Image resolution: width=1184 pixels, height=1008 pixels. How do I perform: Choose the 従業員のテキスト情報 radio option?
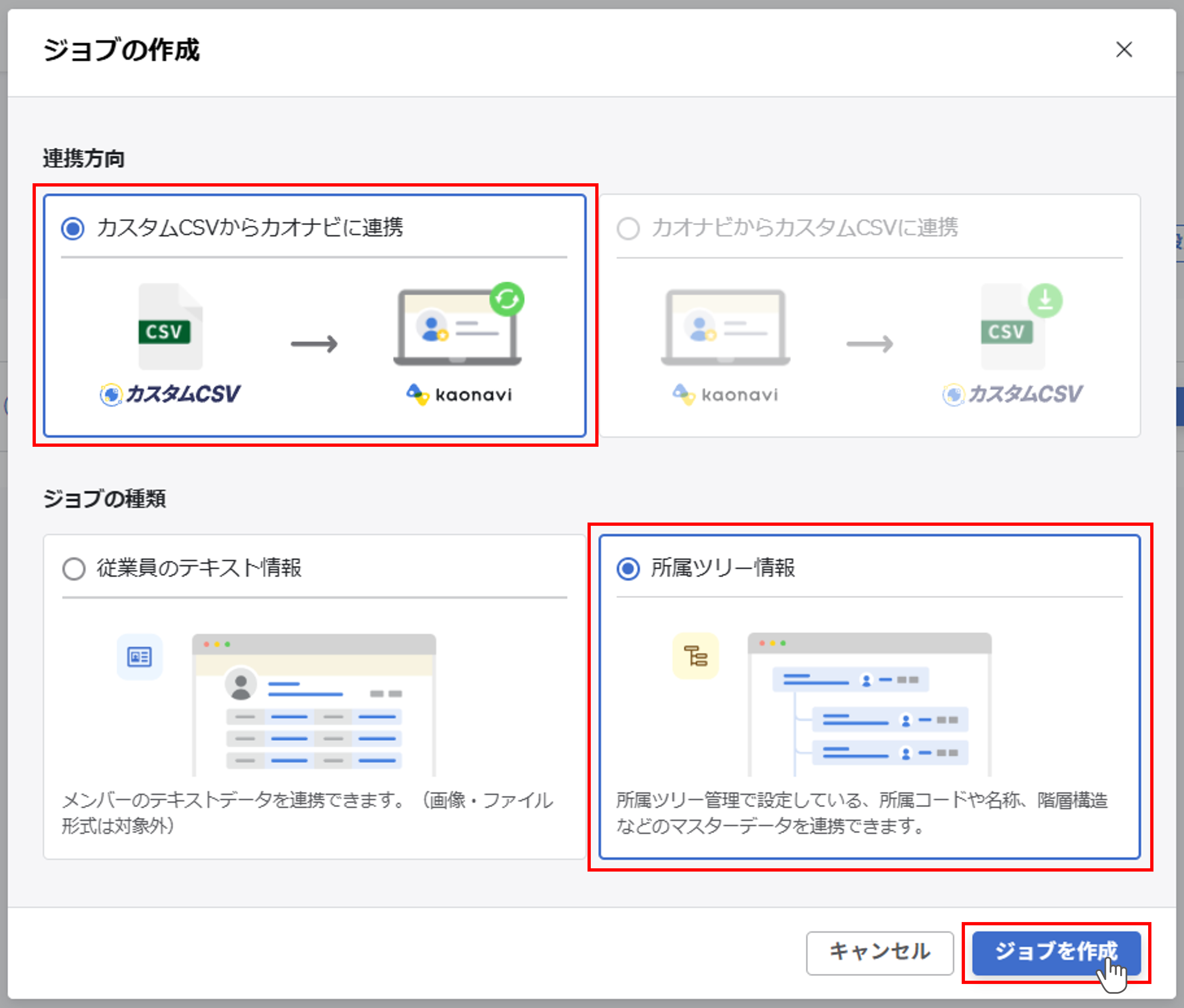[x=74, y=569]
